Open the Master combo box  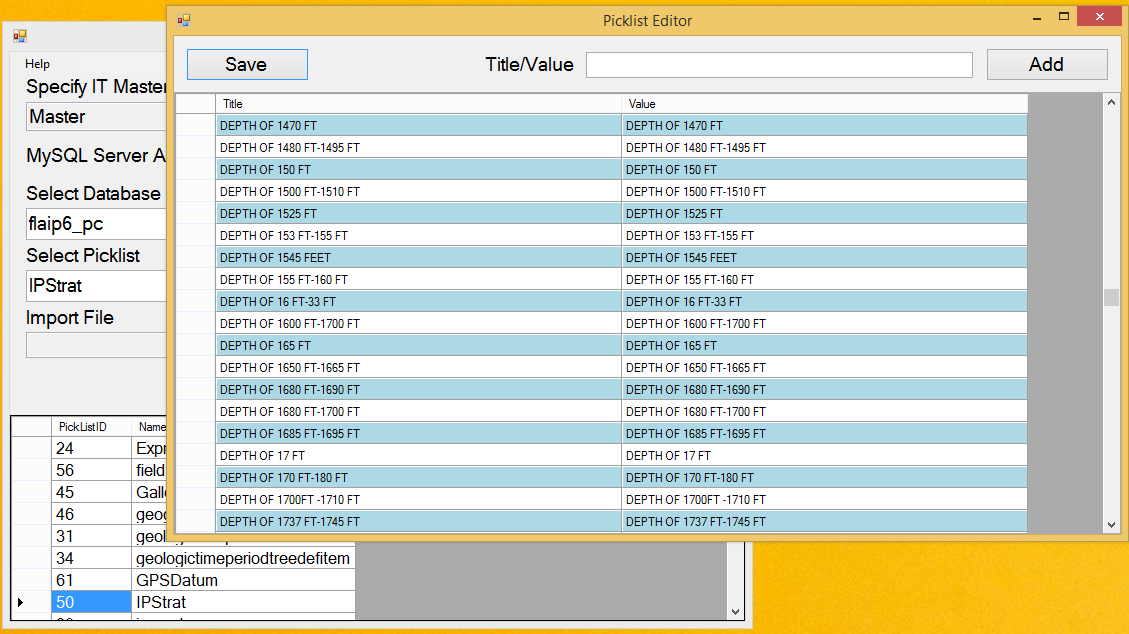coord(96,117)
